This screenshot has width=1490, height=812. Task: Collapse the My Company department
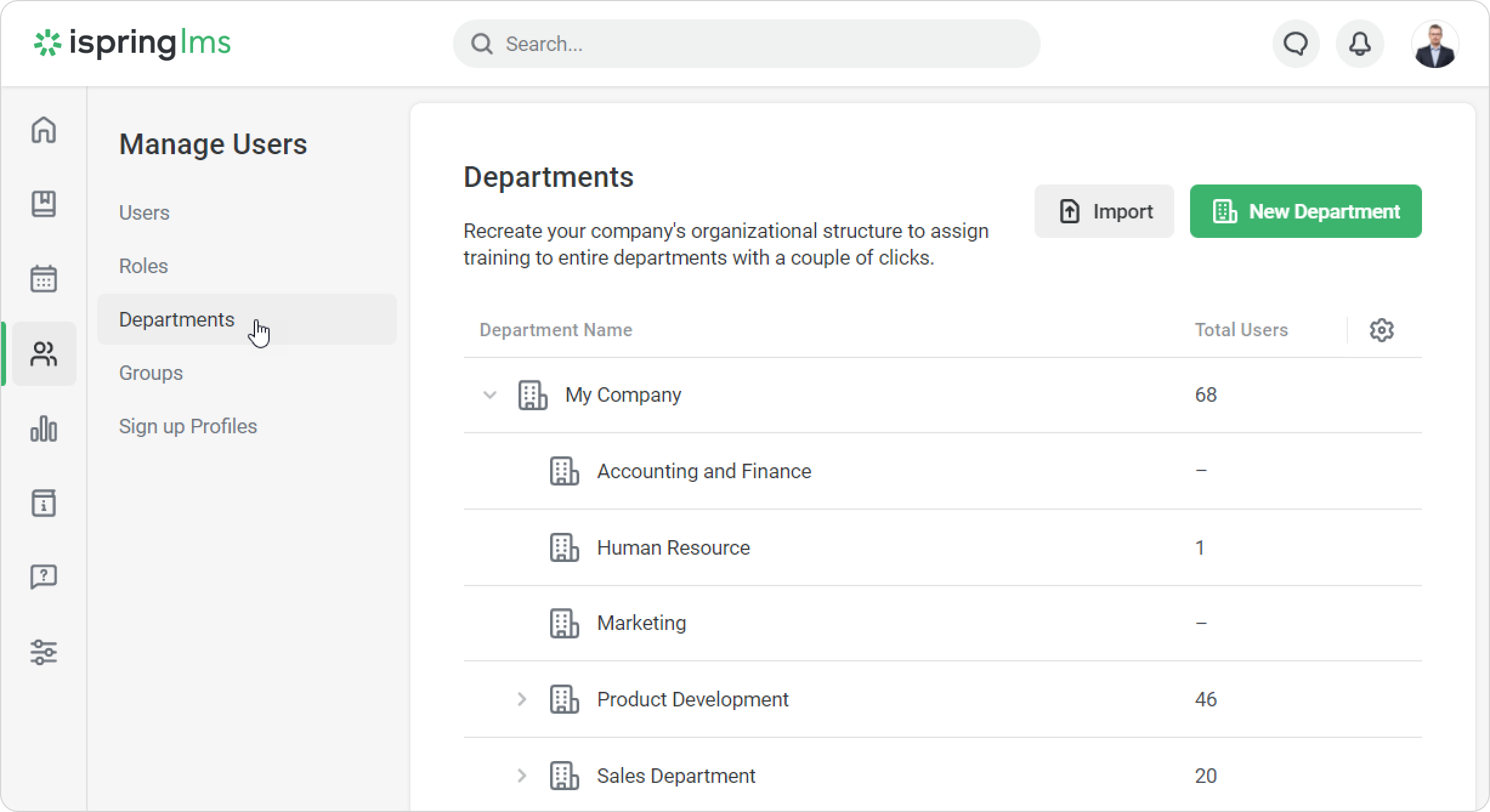(490, 395)
